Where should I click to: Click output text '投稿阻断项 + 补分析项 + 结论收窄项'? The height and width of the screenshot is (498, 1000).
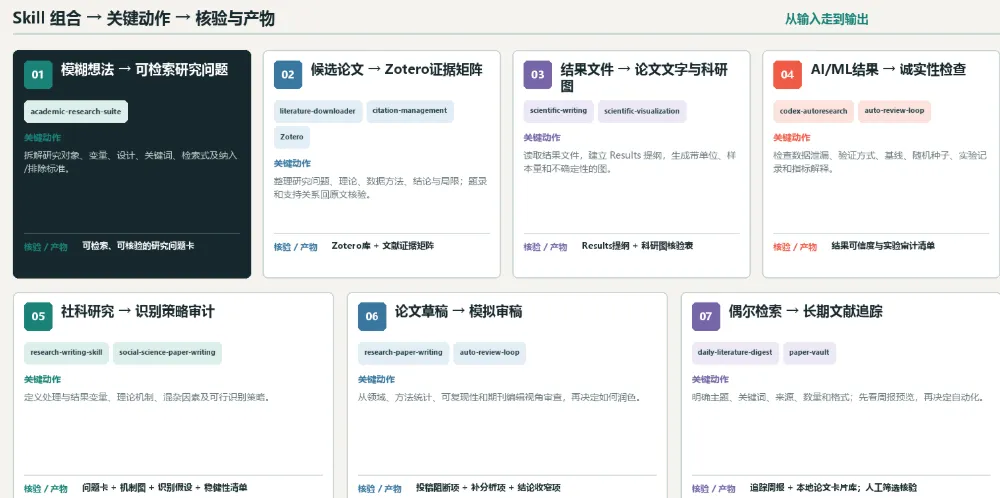[x=489, y=488]
